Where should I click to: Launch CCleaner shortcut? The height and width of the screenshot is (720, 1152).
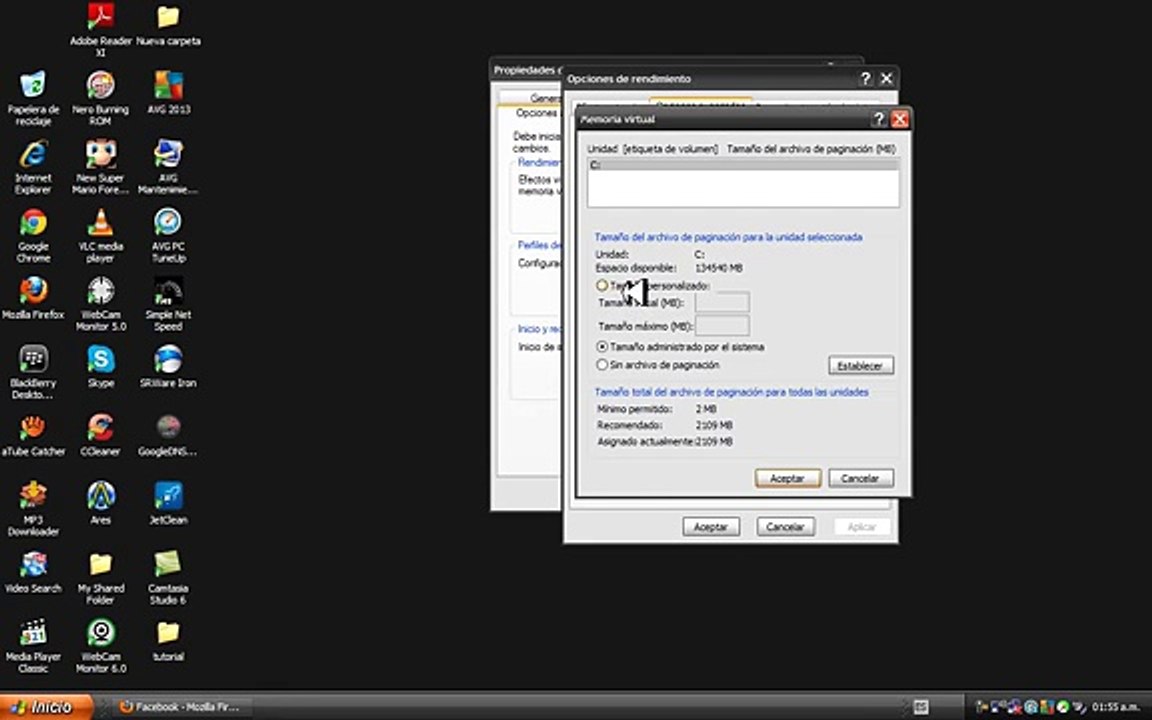[101, 426]
